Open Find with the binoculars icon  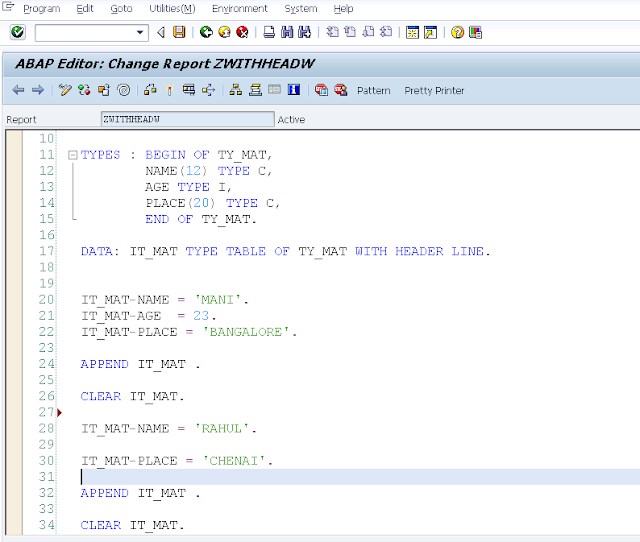pyautogui.click(x=287, y=32)
